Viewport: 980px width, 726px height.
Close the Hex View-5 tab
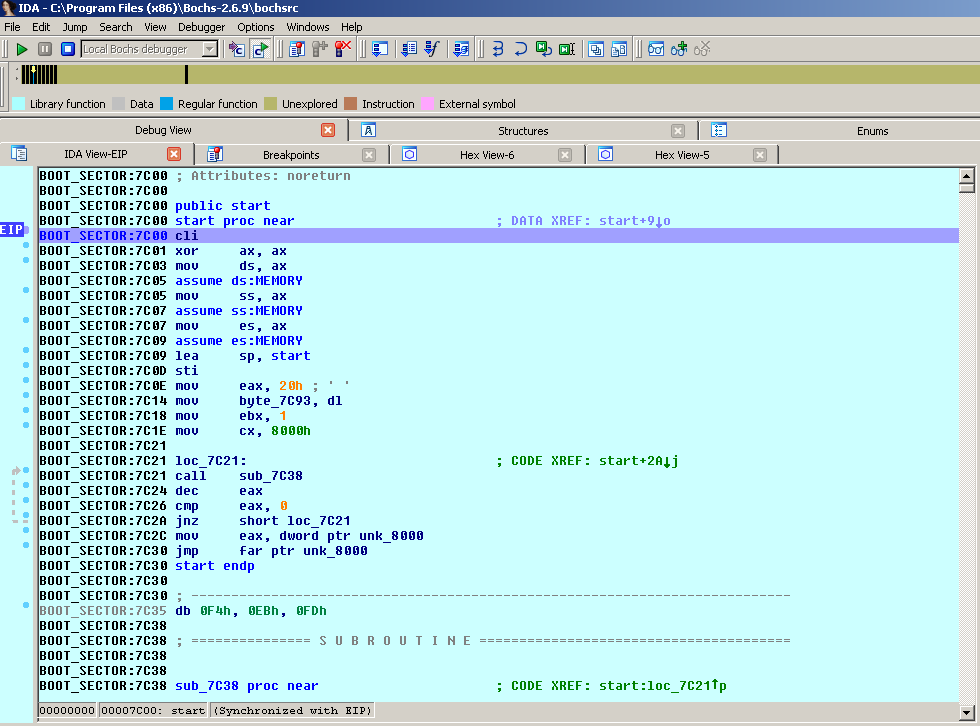coord(760,155)
